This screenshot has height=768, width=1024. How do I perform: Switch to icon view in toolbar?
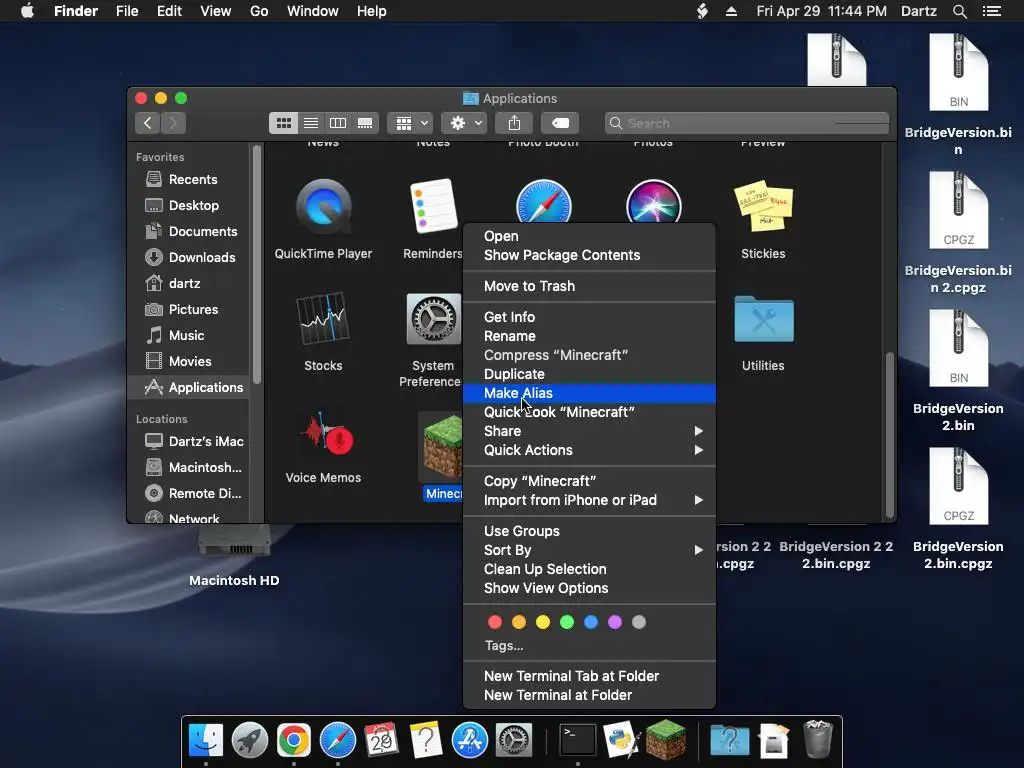pyautogui.click(x=283, y=123)
